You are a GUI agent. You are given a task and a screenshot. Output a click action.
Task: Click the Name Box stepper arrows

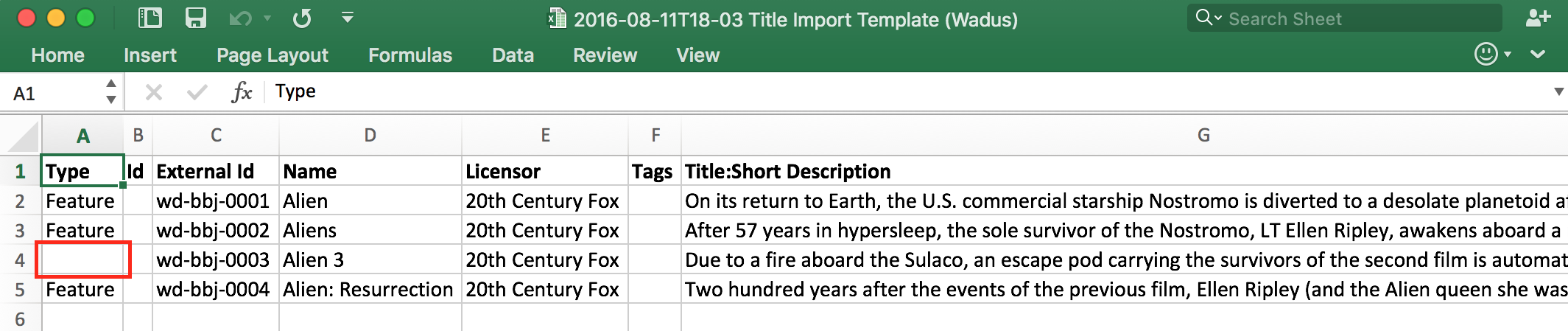pos(111,92)
